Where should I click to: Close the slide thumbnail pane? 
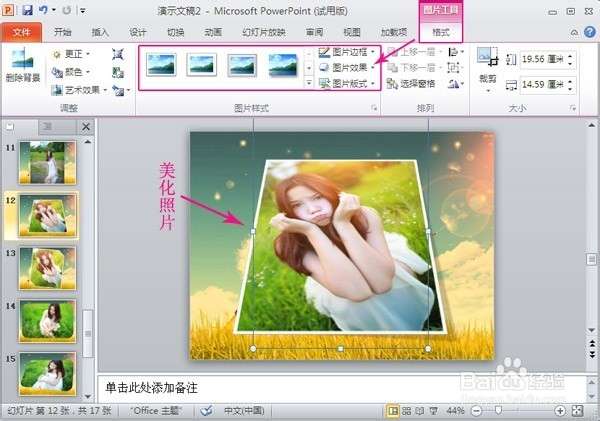click(x=85, y=127)
